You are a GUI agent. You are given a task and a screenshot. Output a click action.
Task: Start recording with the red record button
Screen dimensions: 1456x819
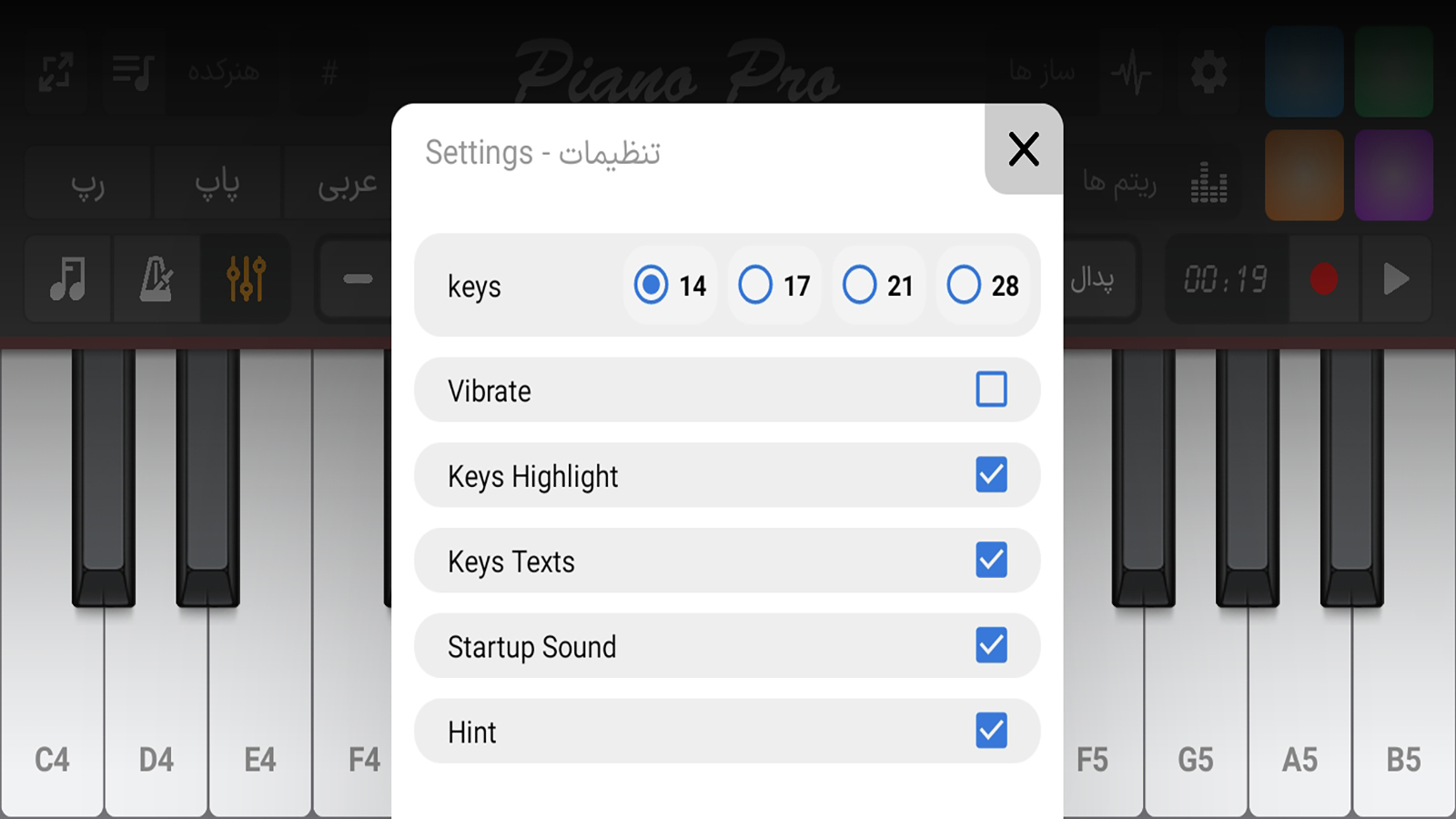coord(1324,278)
